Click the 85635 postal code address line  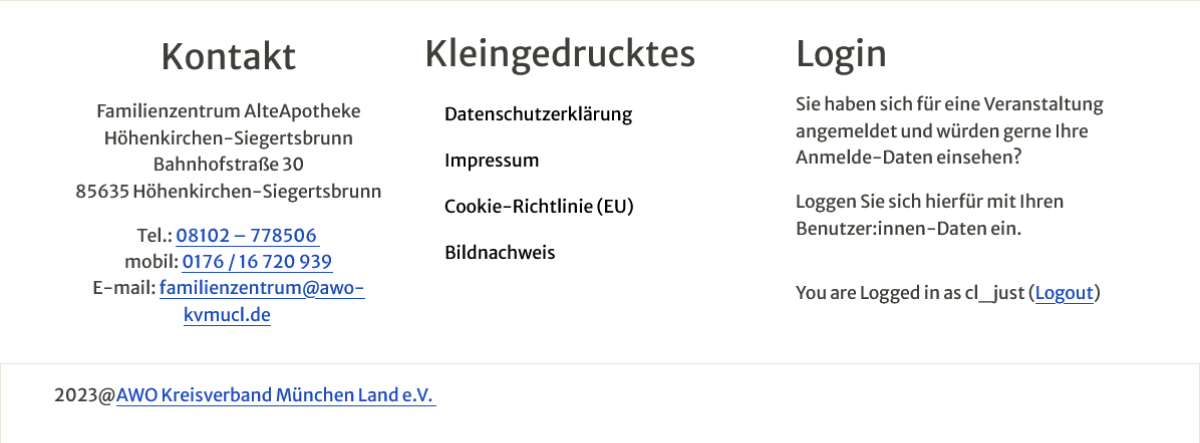pyautogui.click(x=228, y=190)
